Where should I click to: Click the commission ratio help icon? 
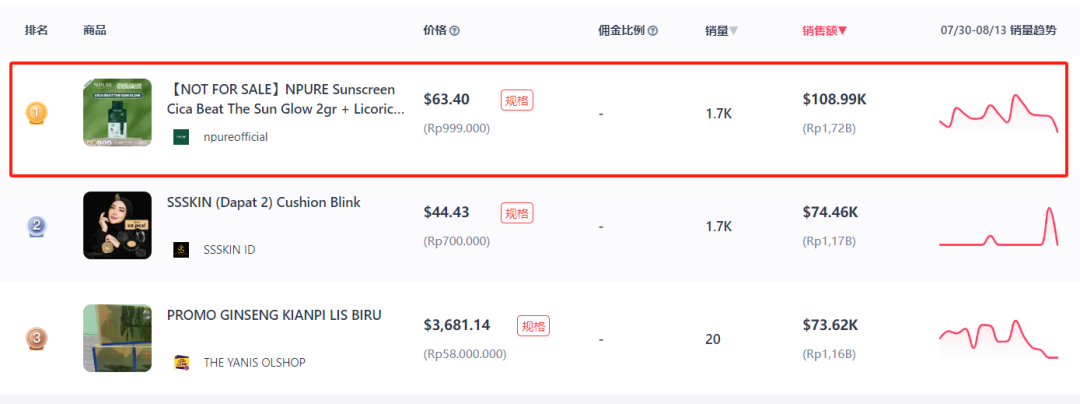653,31
